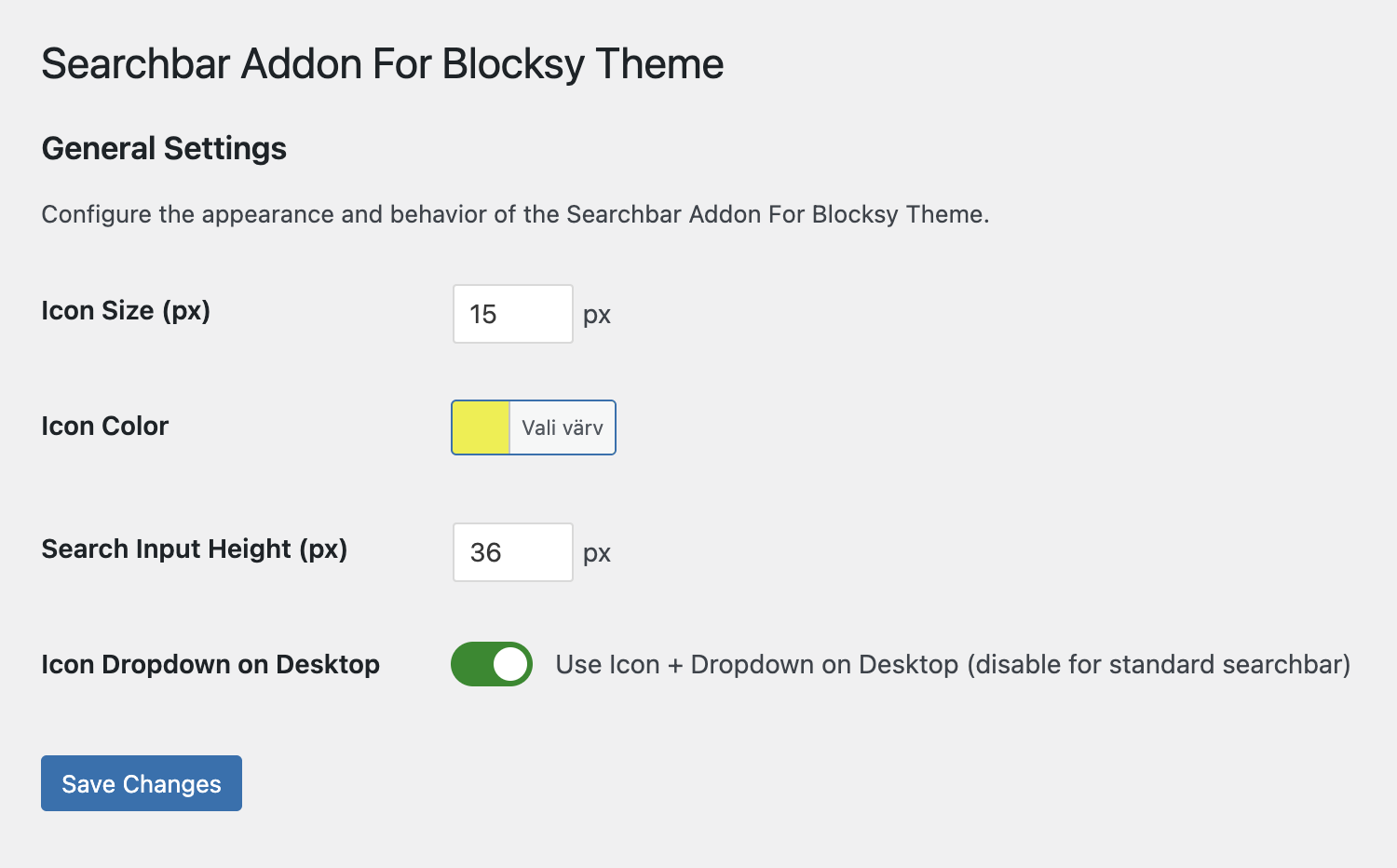The image size is (1397, 868).
Task: Click the "Vali värv" color picker button
Action: point(563,427)
